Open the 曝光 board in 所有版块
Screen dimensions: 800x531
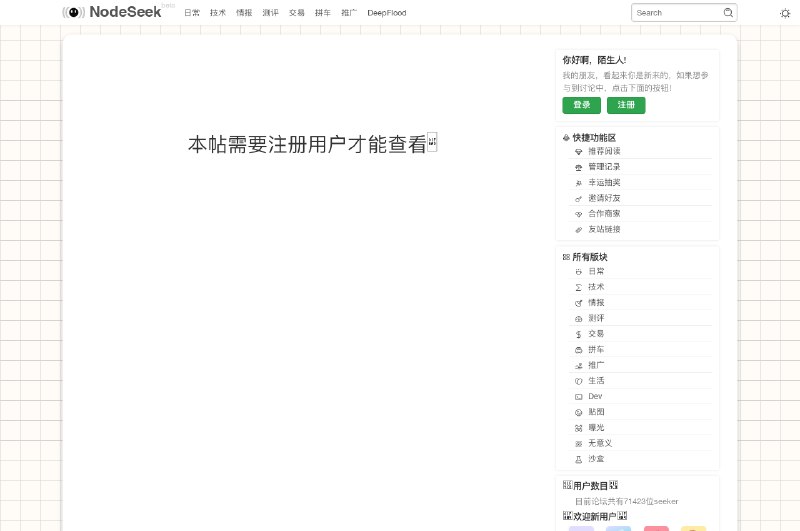(596, 427)
